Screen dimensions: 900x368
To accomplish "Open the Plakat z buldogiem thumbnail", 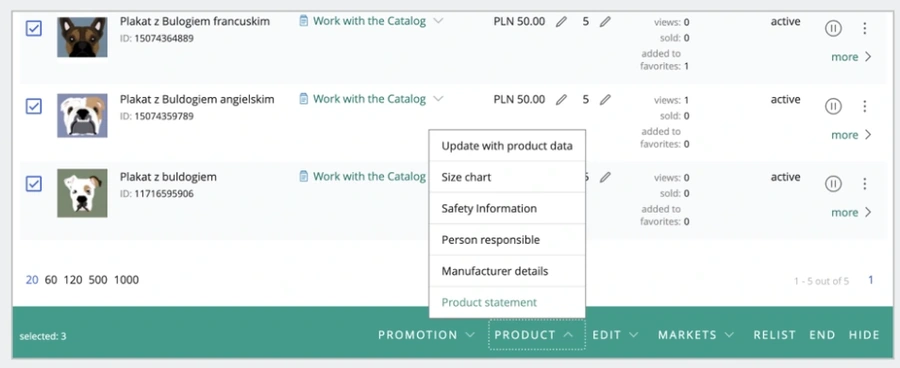I will tap(82, 193).
